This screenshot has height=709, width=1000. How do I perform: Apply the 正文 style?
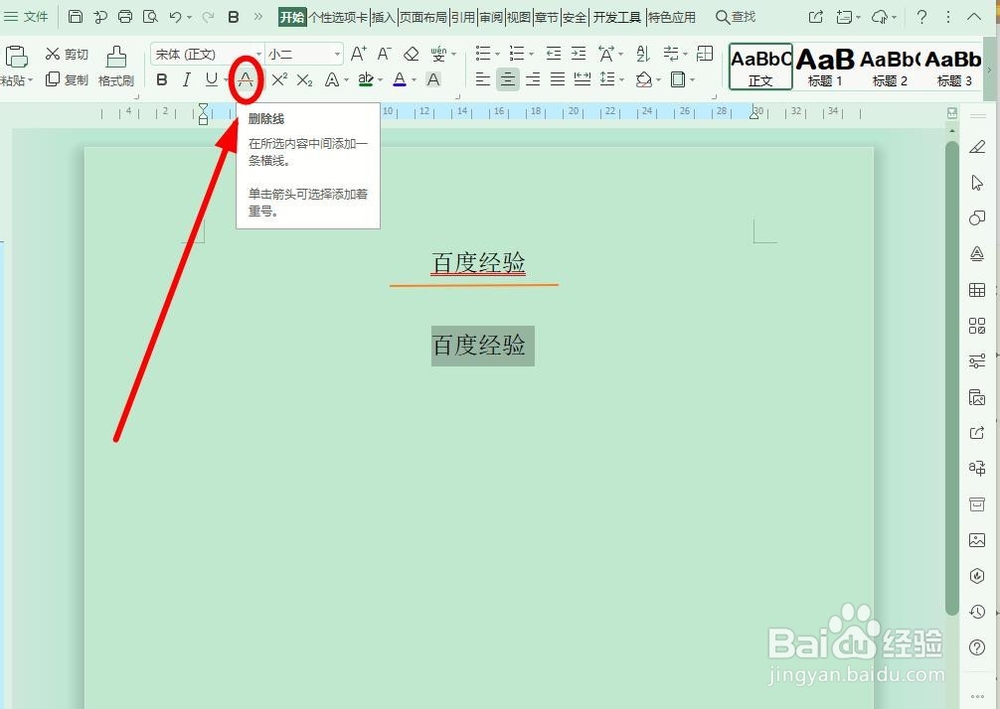click(761, 66)
